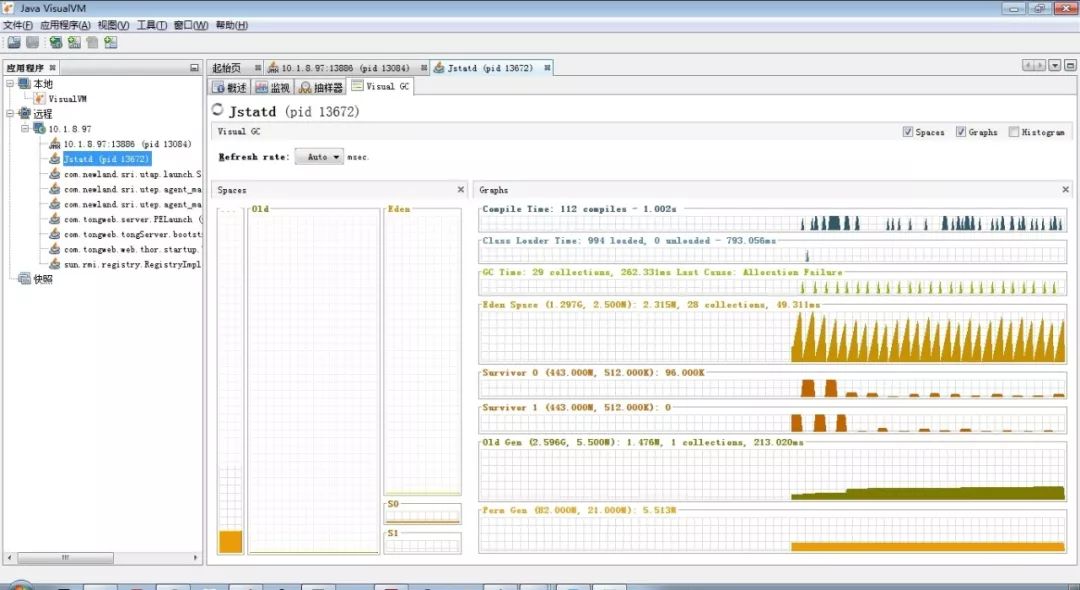Open the Refresh rate Auto dropdown
The height and width of the screenshot is (590, 1080).
point(319,157)
